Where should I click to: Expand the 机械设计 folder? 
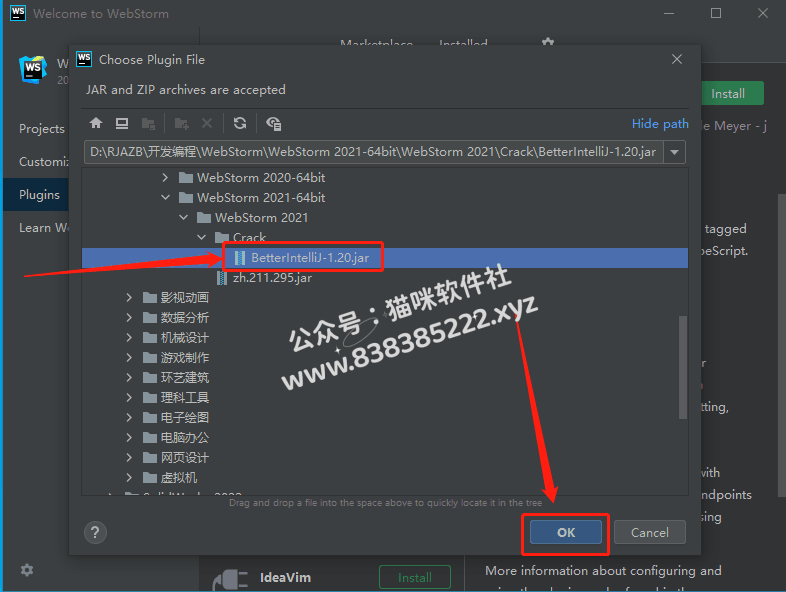tap(129, 338)
